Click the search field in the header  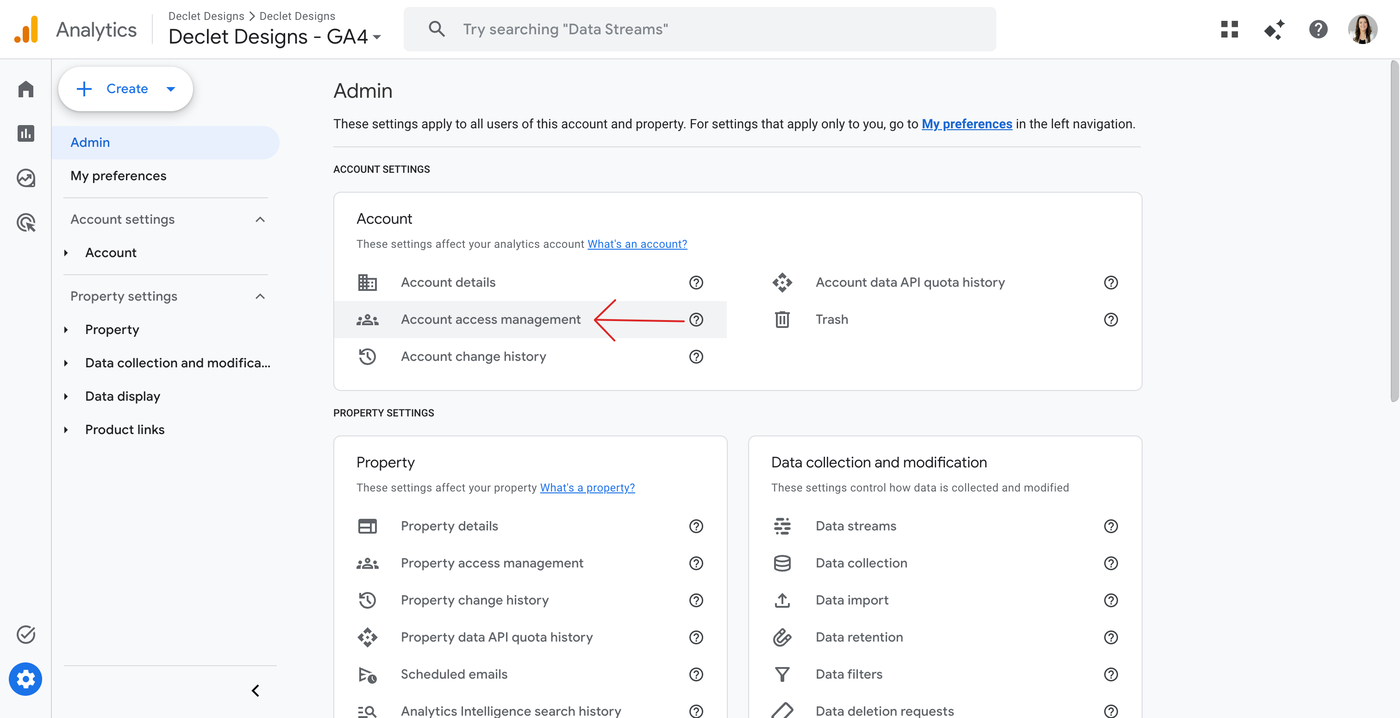700,30
